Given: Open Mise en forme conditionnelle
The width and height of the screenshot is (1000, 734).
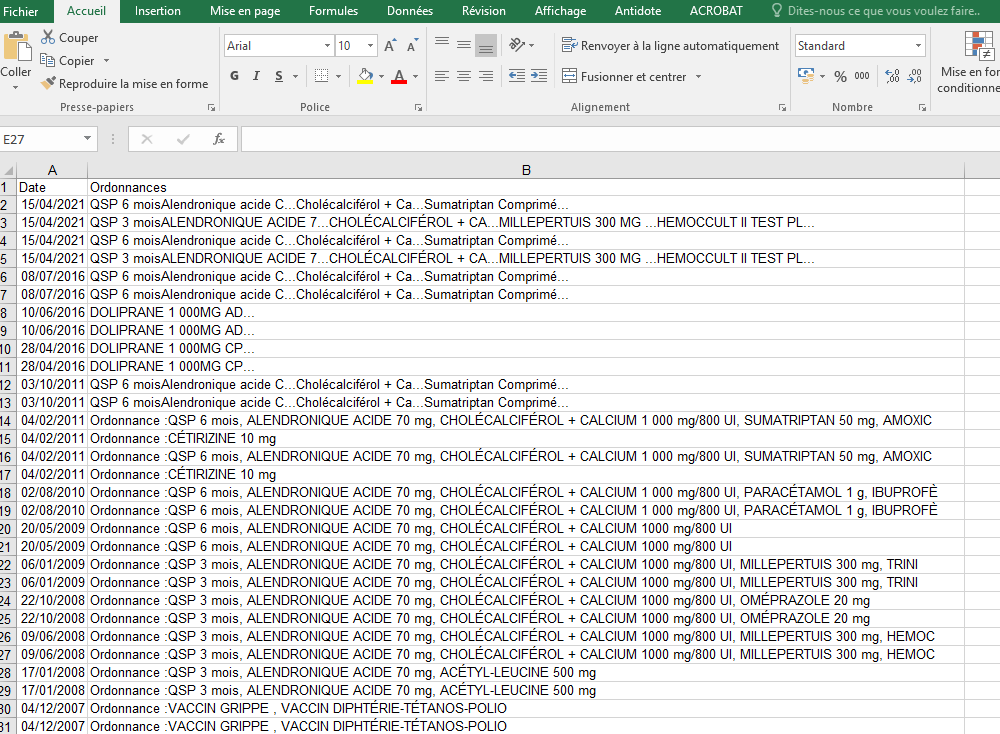Looking at the screenshot, I should pos(969,62).
